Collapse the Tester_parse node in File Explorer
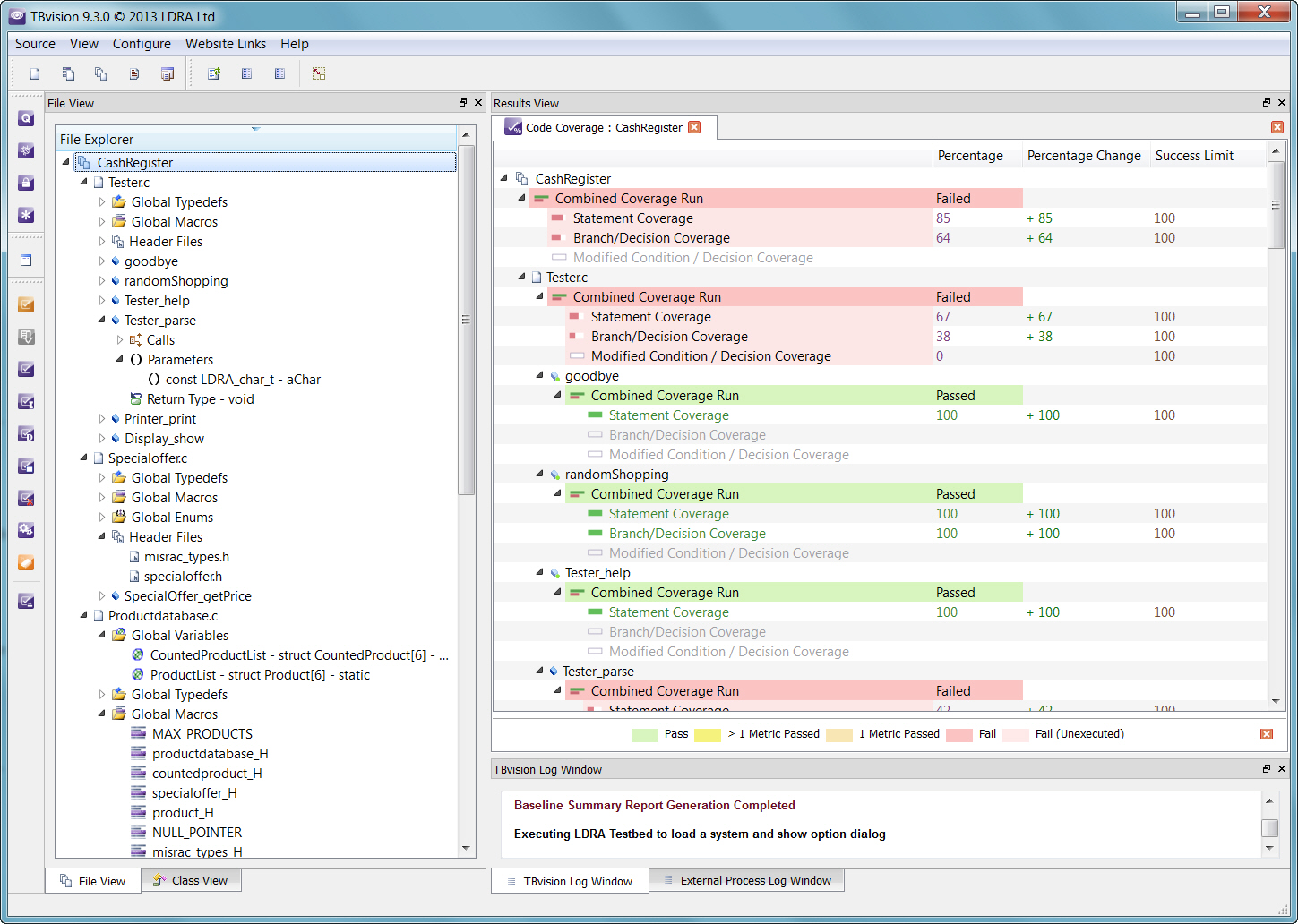1298x924 pixels. click(101, 320)
